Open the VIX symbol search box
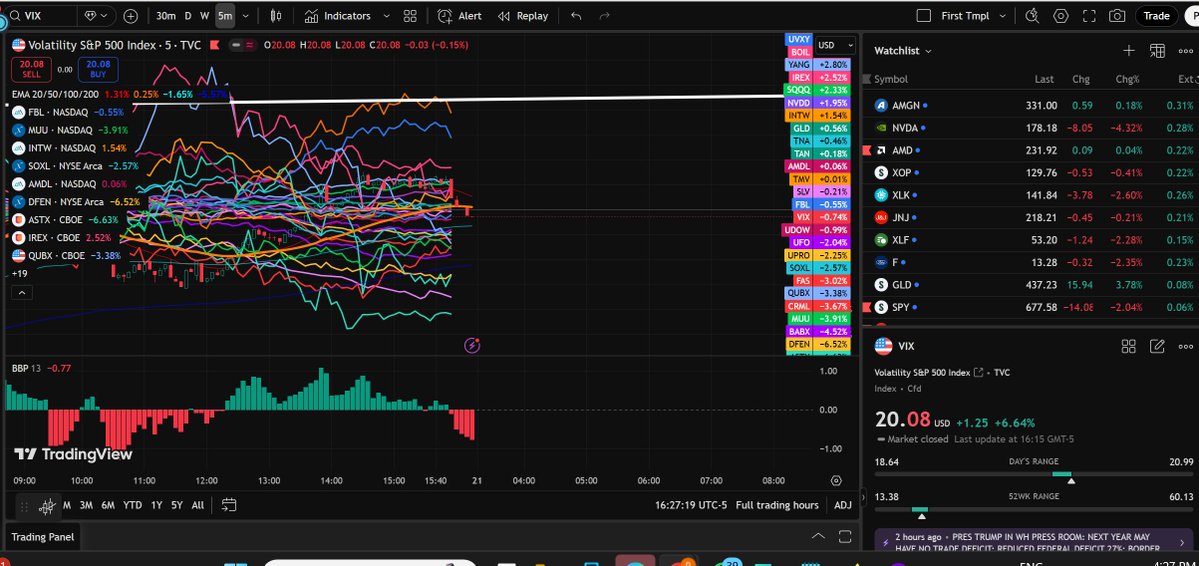The image size is (1199, 566). click(x=42, y=15)
